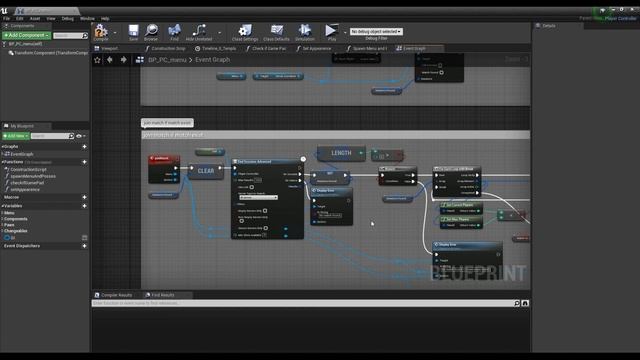
Task: Open Find in blueprint tool
Action: [174, 32]
